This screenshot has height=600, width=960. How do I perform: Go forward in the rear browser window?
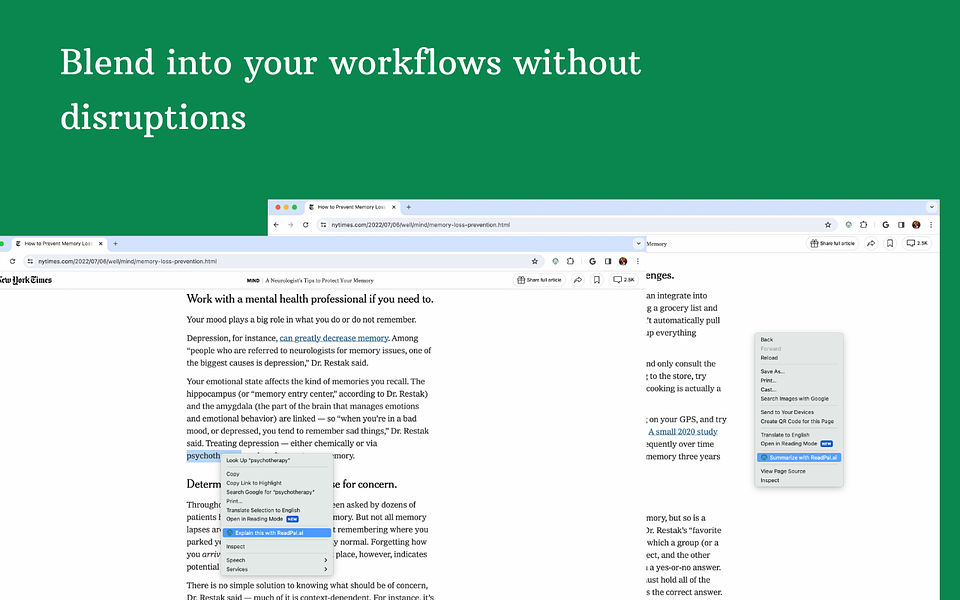click(291, 225)
